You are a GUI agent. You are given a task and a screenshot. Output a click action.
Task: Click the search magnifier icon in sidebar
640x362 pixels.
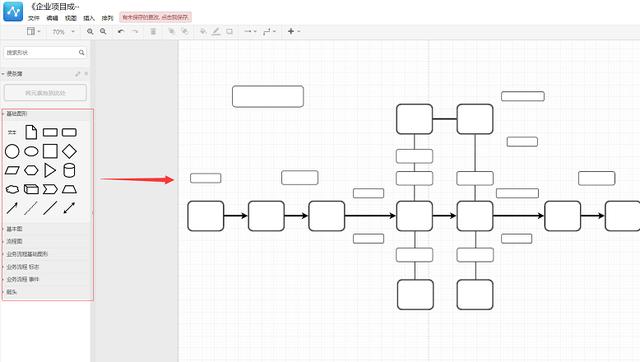[82, 52]
